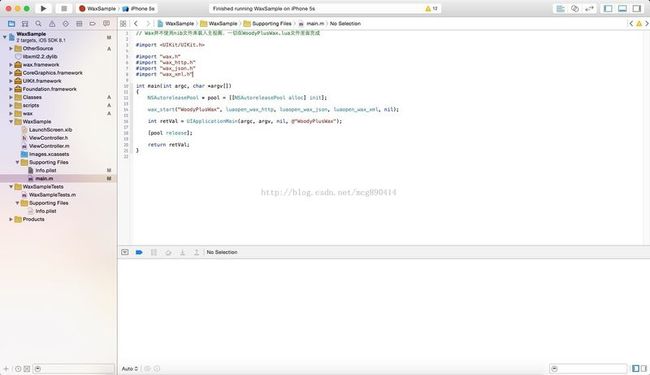This screenshot has height=375, width=650.
Task: Add a new file with plus button
Action: 6,368
